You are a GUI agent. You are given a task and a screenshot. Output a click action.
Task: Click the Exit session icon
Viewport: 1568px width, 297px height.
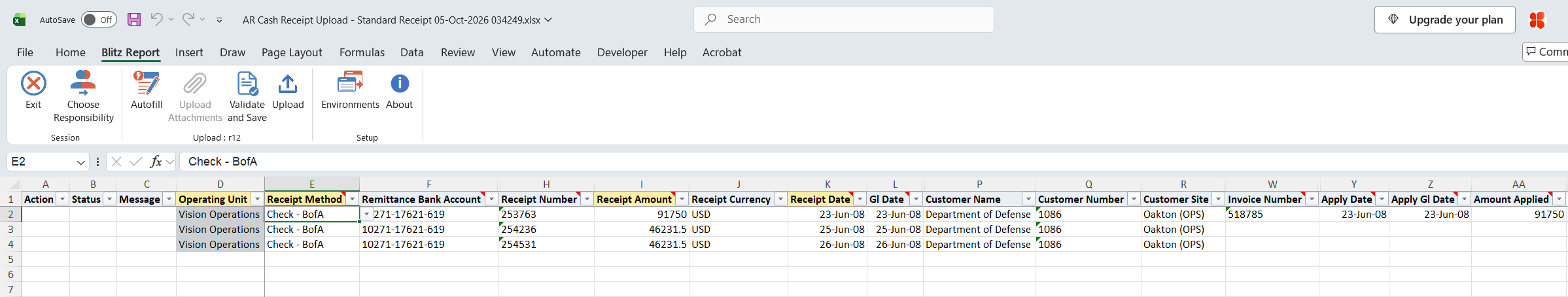click(33, 84)
